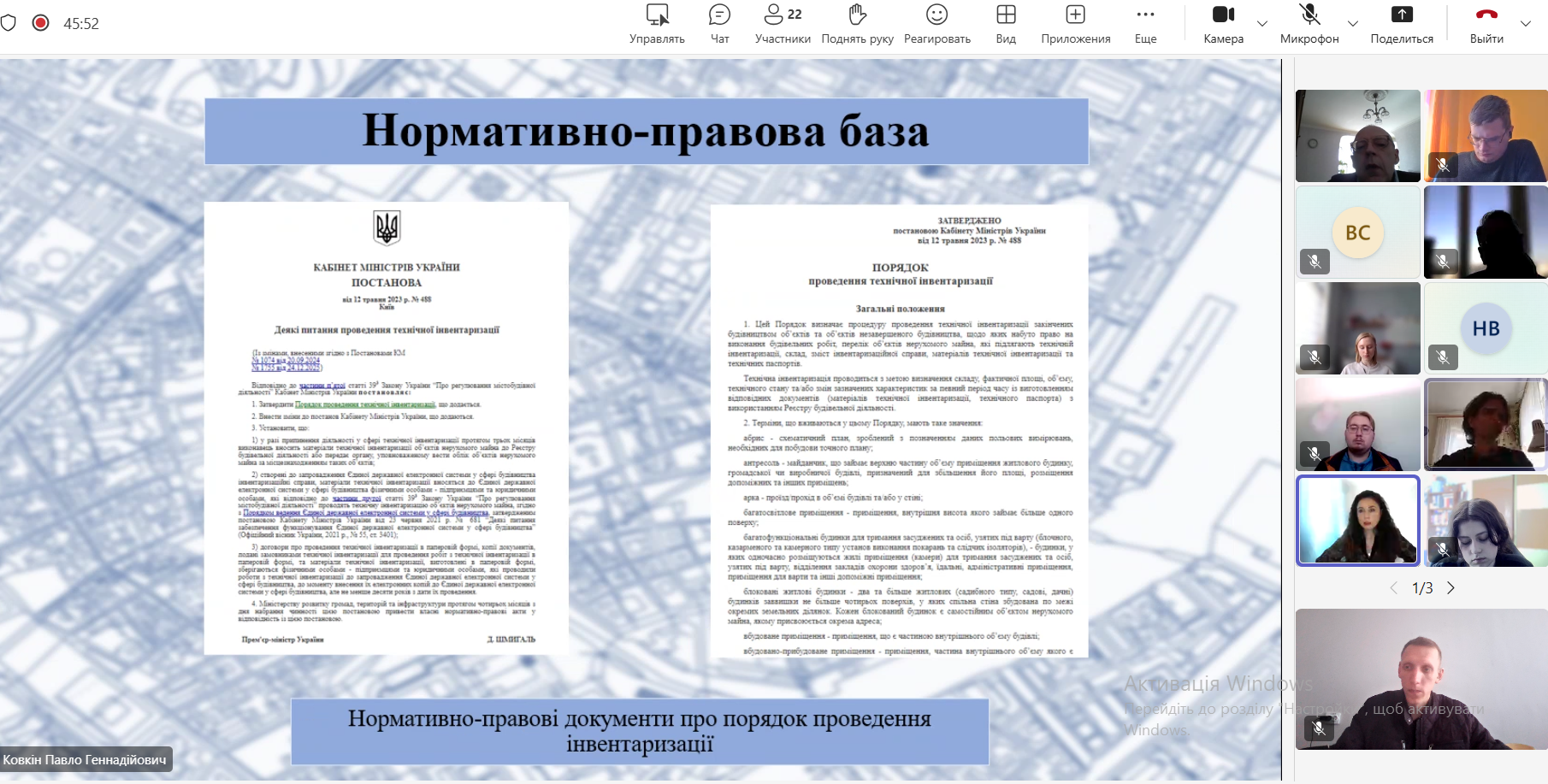This screenshot has height=784, width=1548.
Task: Show the Участники participants list
Action: (783, 24)
